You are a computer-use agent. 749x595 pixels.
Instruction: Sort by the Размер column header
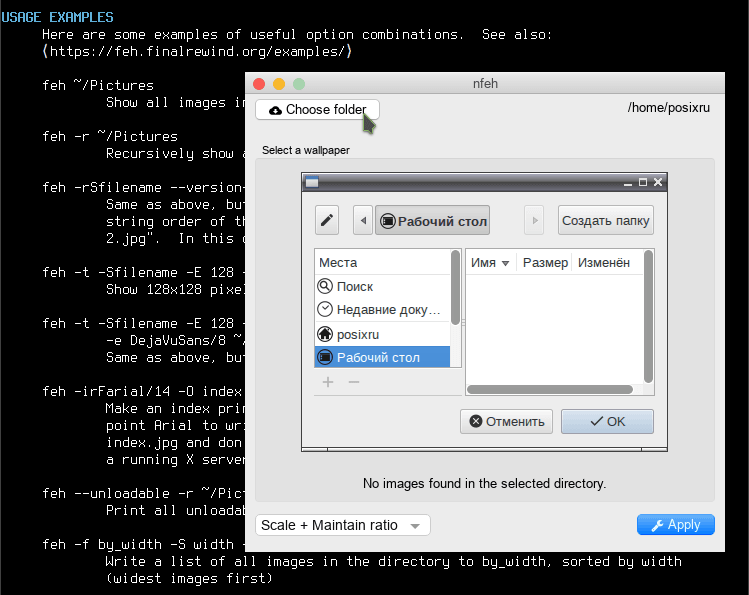[x=545, y=263]
